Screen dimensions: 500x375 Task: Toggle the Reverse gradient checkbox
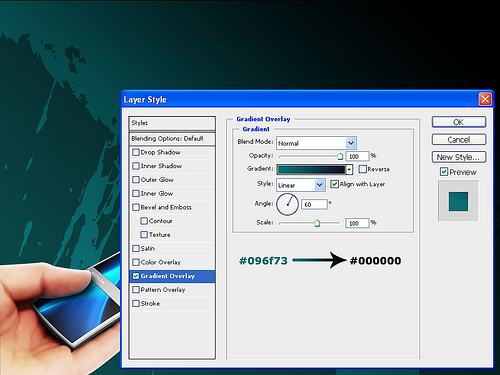tap(362, 169)
